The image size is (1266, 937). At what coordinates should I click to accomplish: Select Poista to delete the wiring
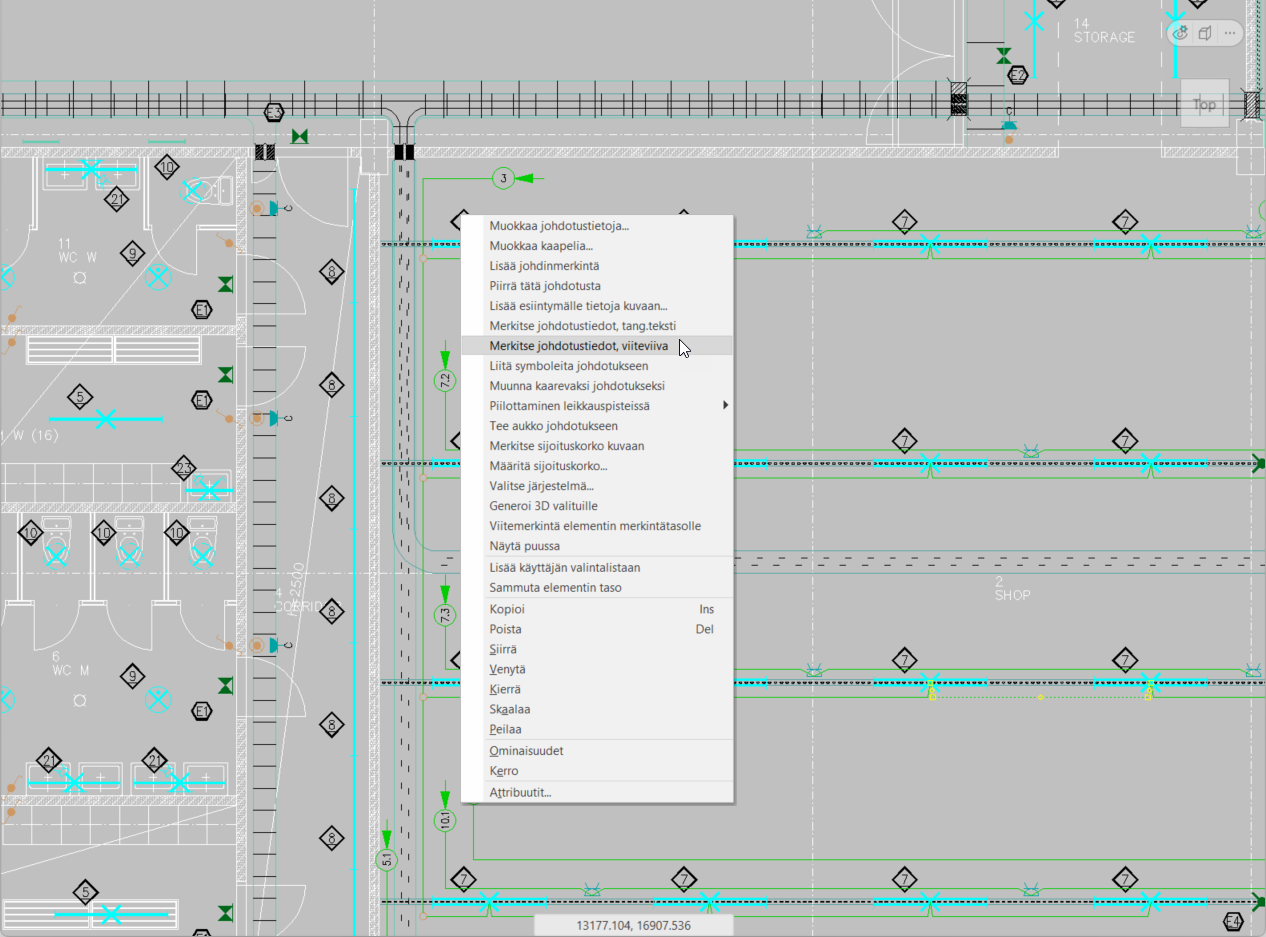click(505, 629)
